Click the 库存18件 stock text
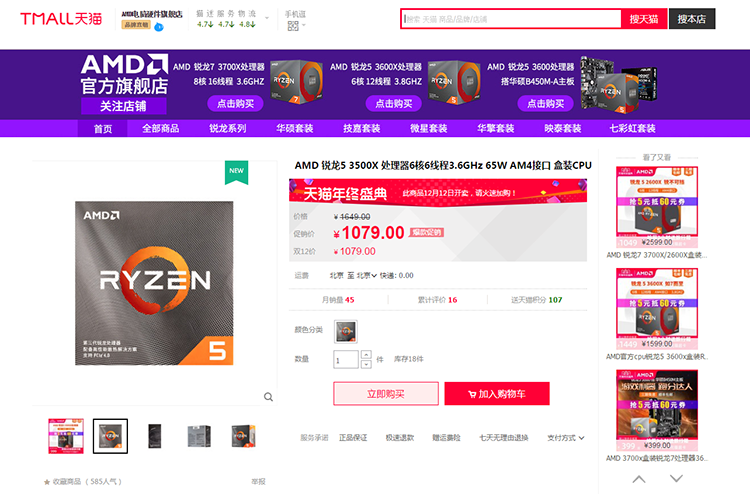 [x=408, y=359]
